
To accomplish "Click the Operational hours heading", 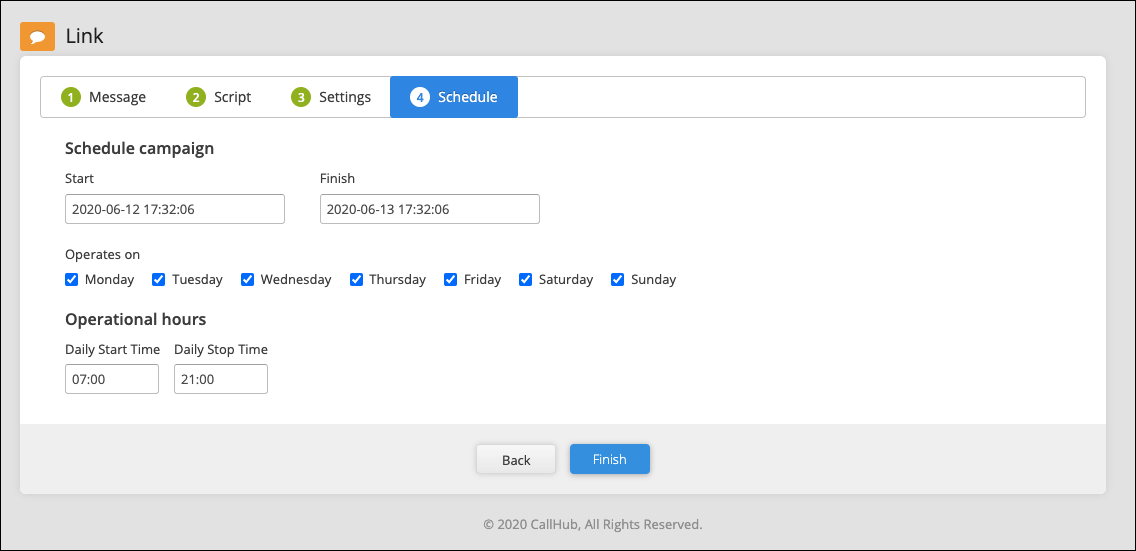I will 135,319.
